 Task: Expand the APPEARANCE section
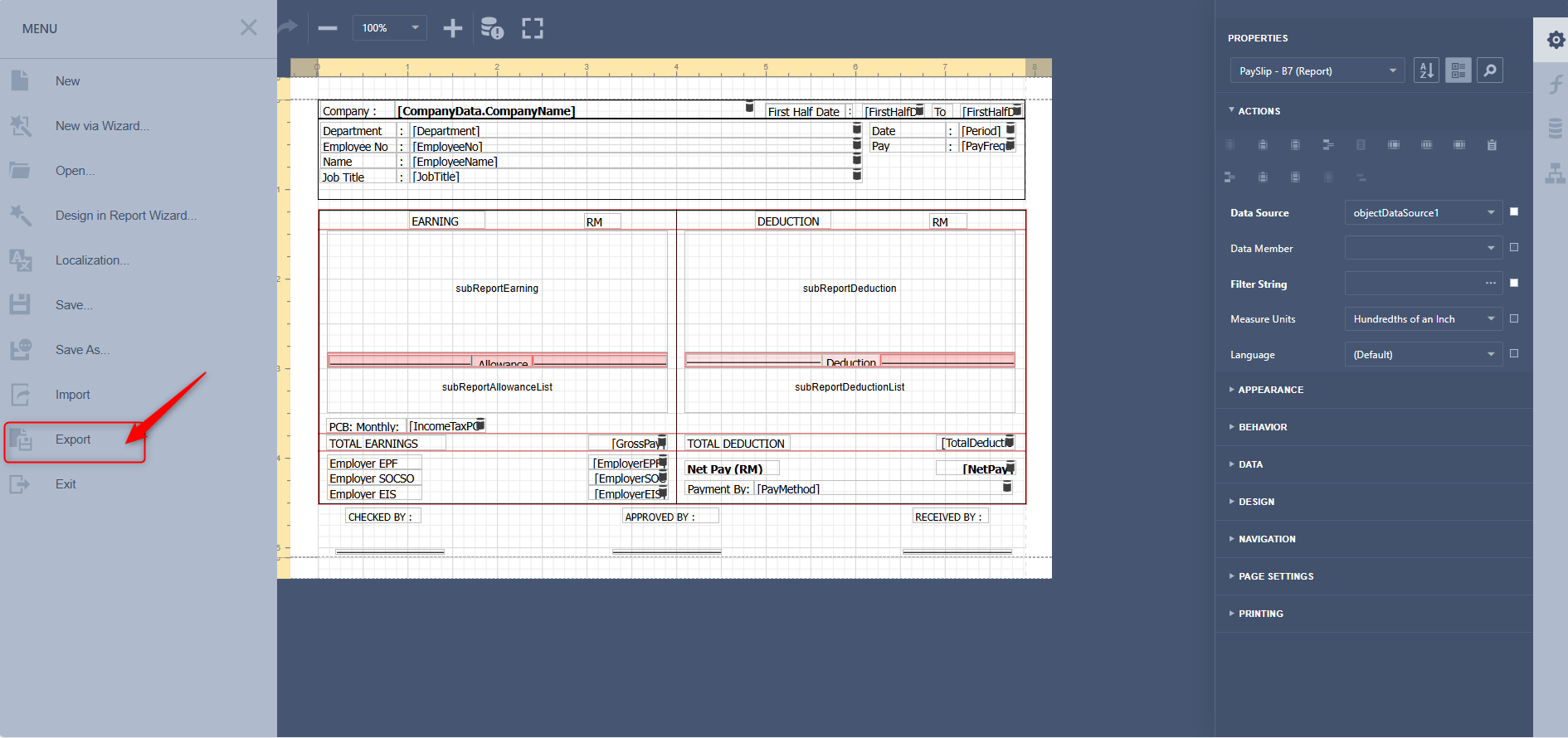pyautogui.click(x=1266, y=390)
